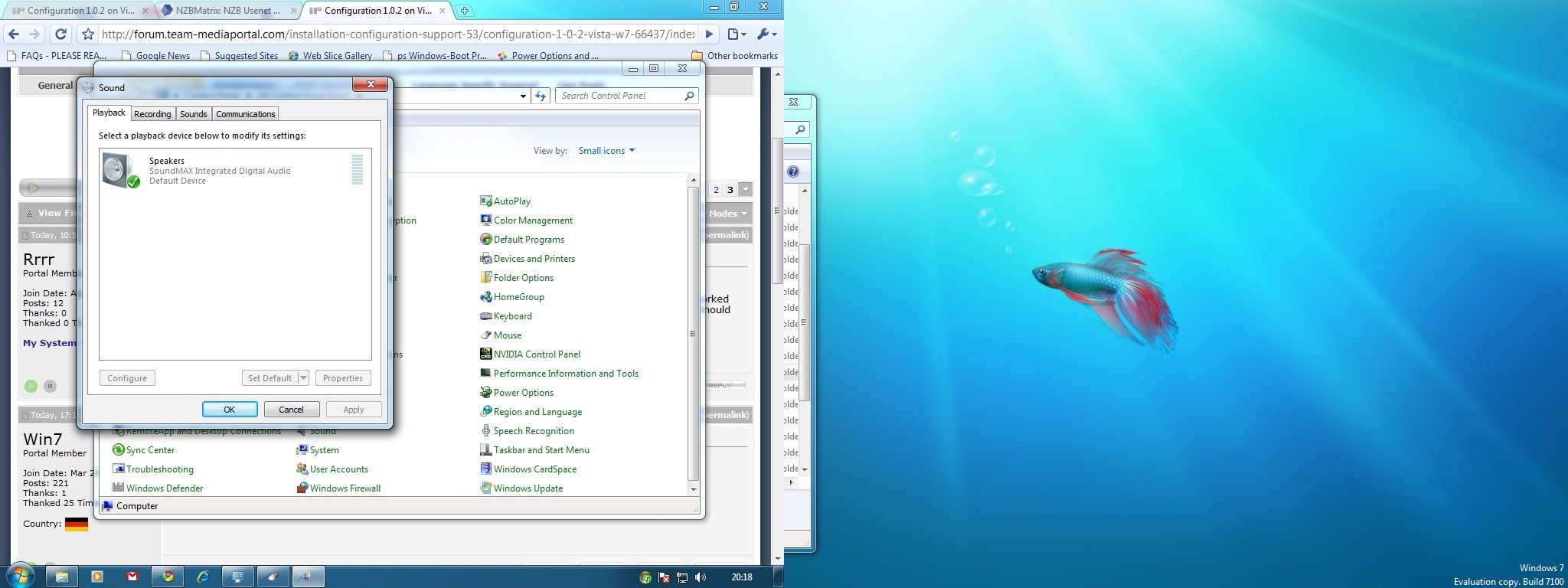Open the Set Default dropdown arrow
Image resolution: width=1568 pixels, height=588 pixels.
303,378
